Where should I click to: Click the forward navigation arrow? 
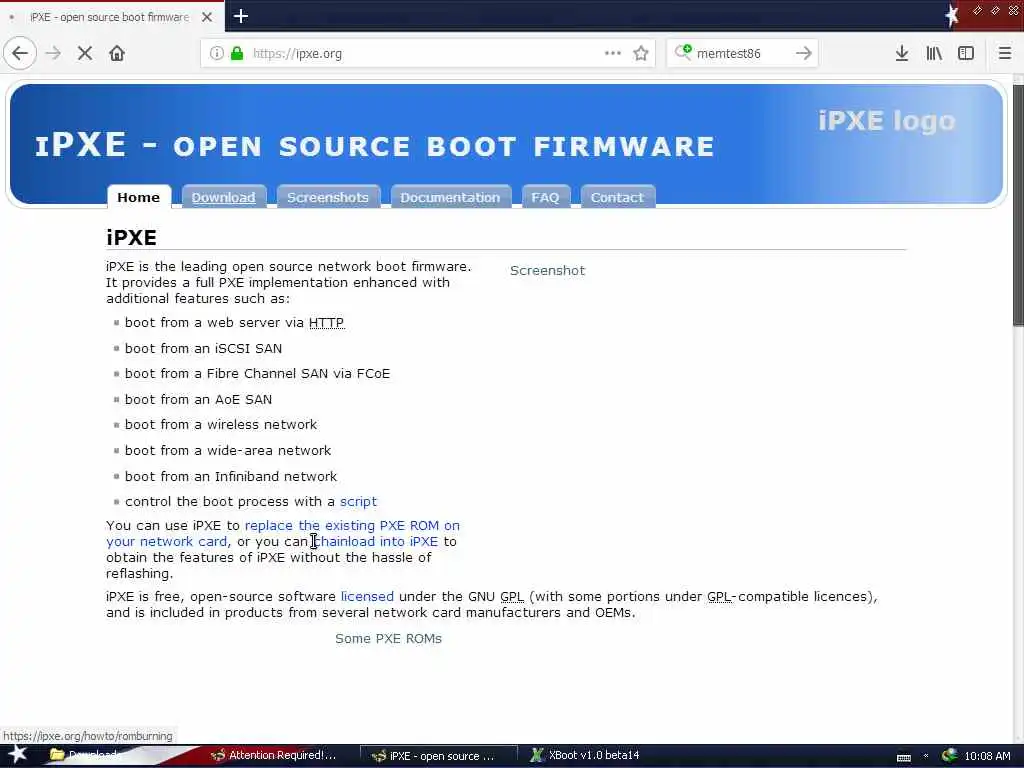54,53
